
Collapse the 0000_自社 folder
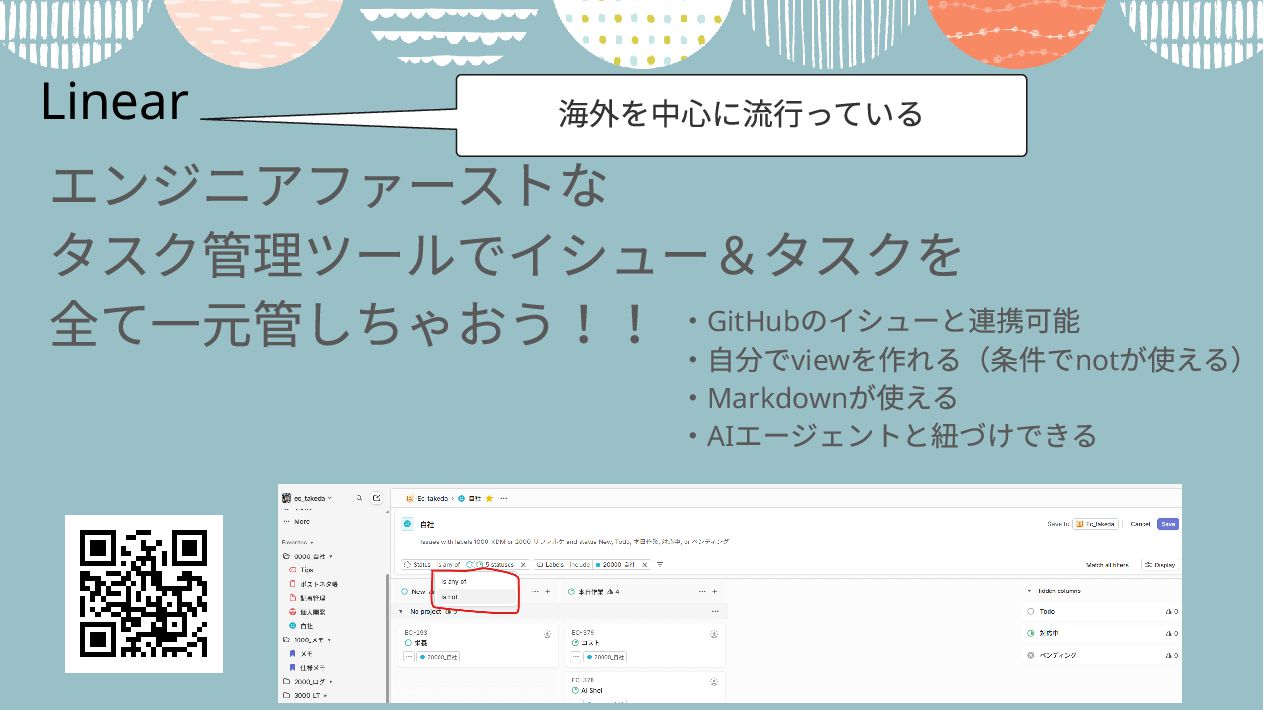[x=307, y=556]
